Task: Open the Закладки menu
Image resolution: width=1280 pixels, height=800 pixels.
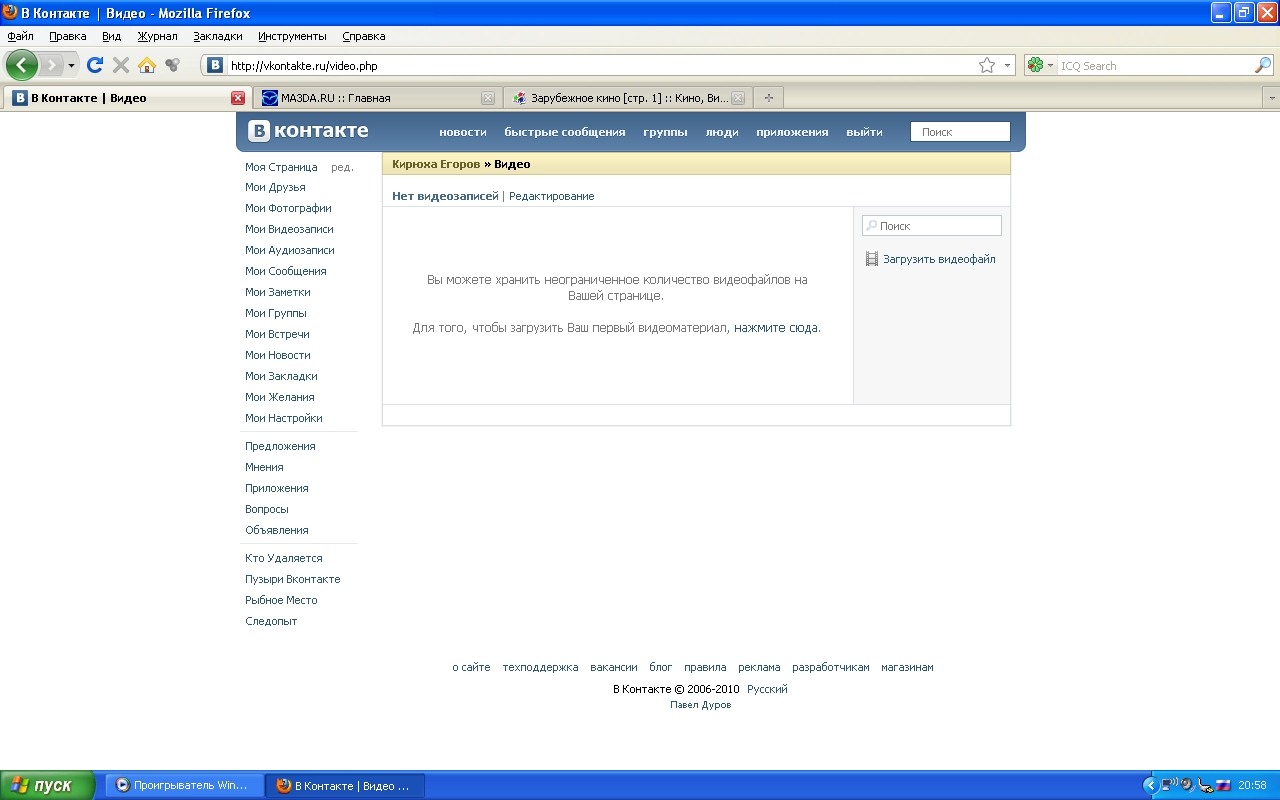Action: pos(217,36)
